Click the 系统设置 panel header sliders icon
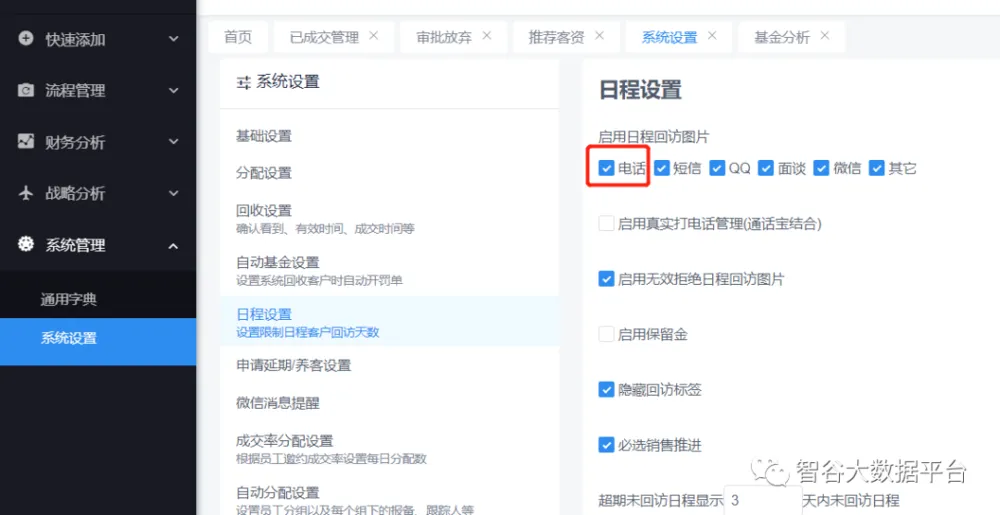The width and height of the screenshot is (1000, 515). (x=243, y=82)
